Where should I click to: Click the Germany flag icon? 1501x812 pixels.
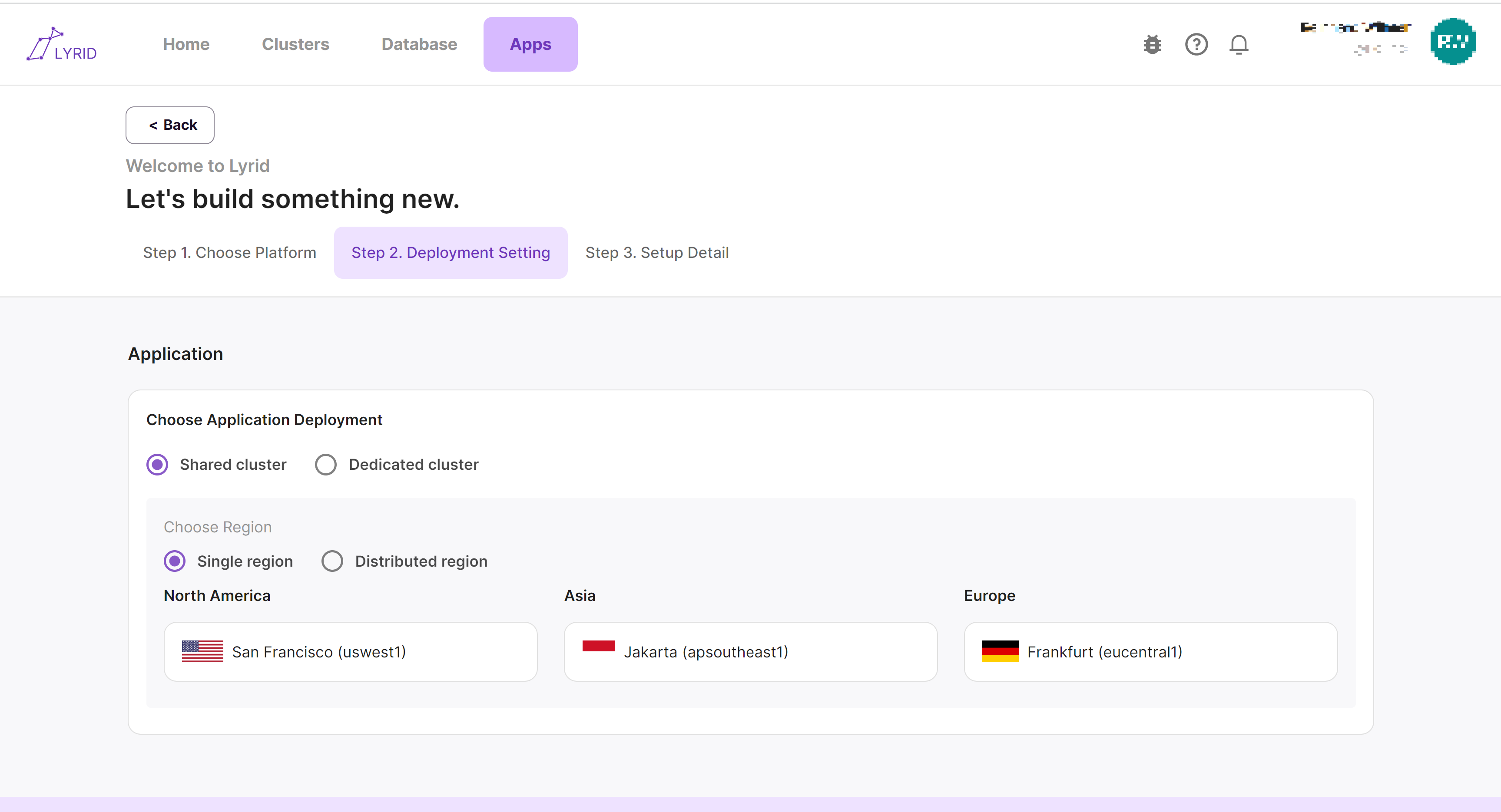click(x=1000, y=651)
